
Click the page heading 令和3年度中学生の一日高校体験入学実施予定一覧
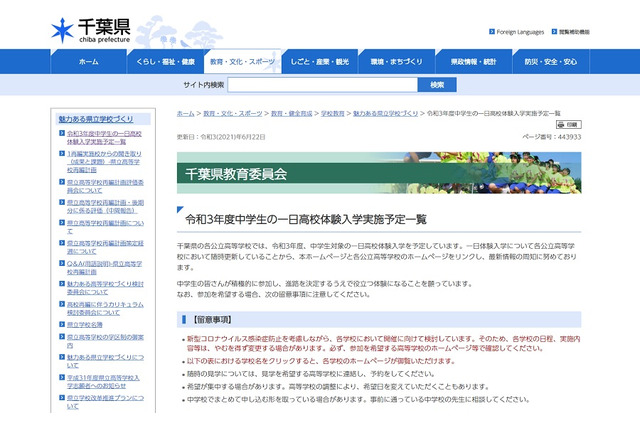(306, 220)
